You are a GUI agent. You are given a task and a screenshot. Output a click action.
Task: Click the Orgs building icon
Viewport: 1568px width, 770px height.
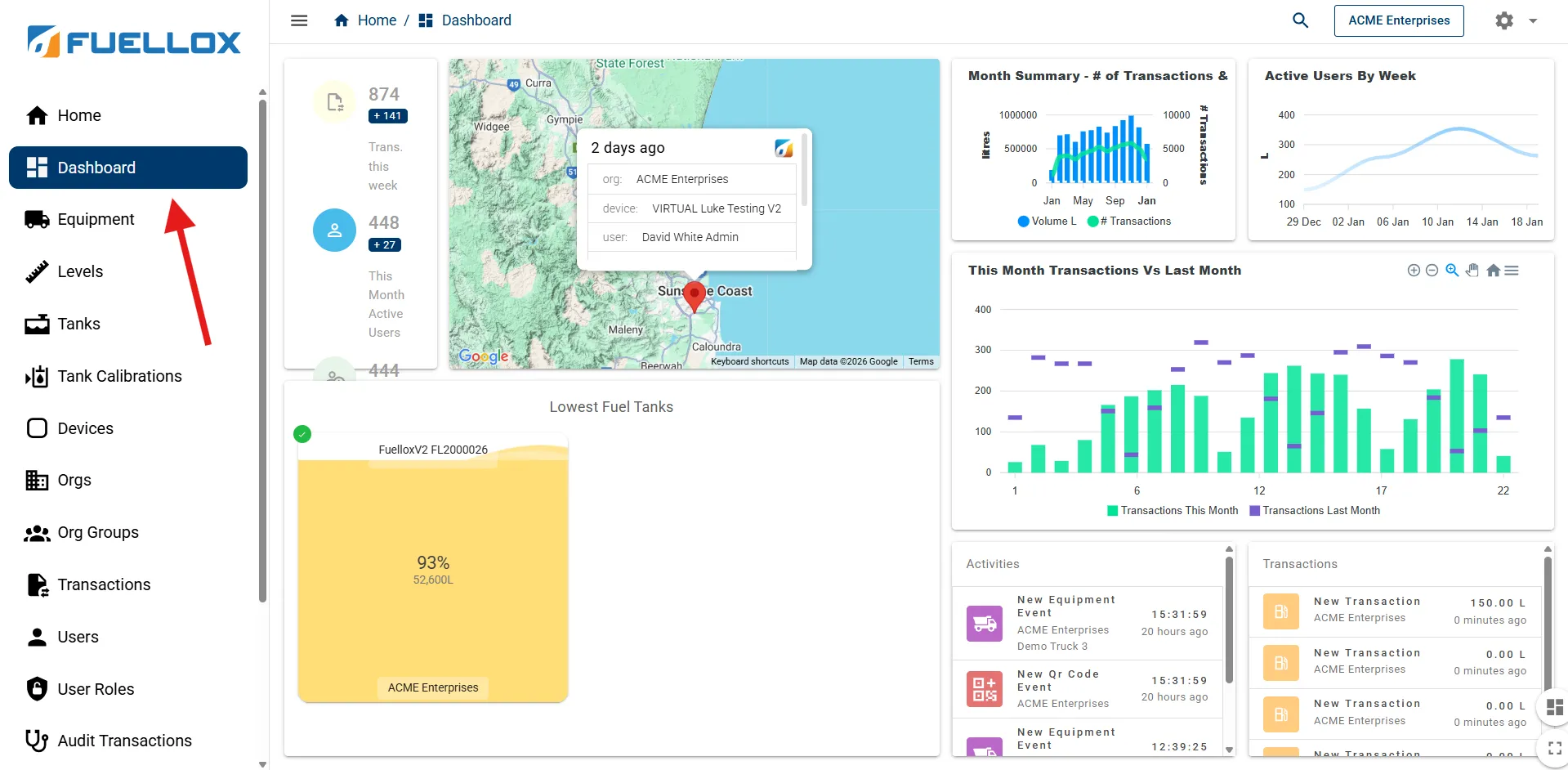[x=37, y=480]
